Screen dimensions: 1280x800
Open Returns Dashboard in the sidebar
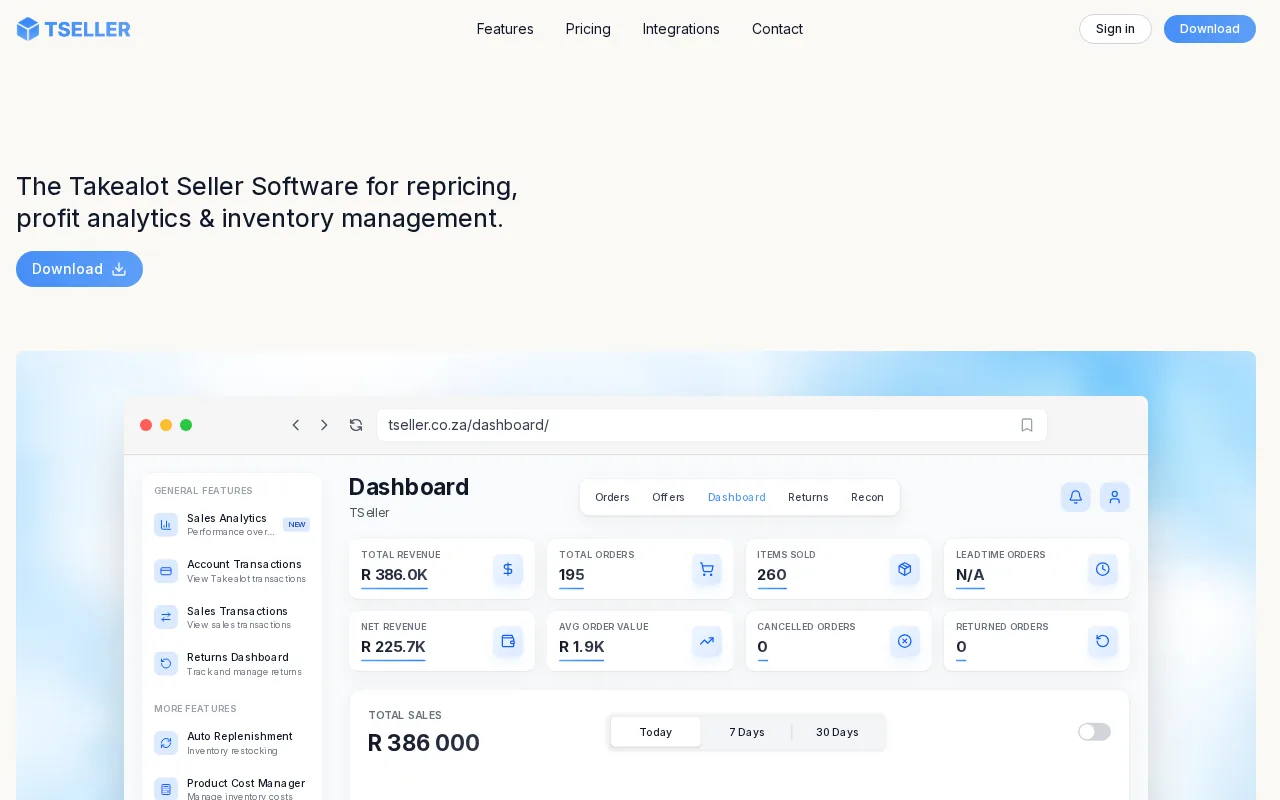click(x=232, y=664)
